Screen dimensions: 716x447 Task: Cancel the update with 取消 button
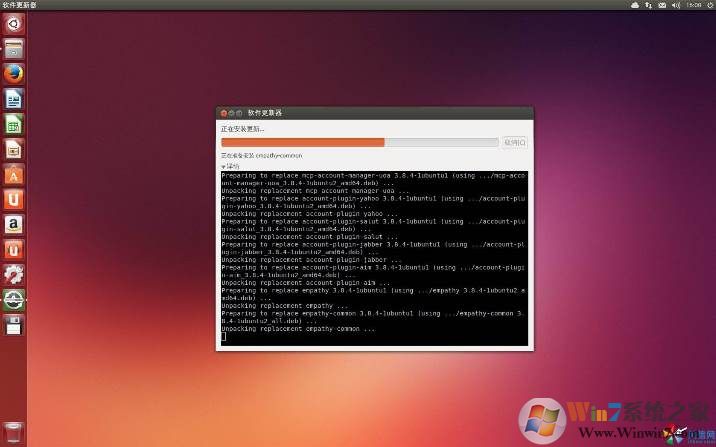(x=515, y=142)
